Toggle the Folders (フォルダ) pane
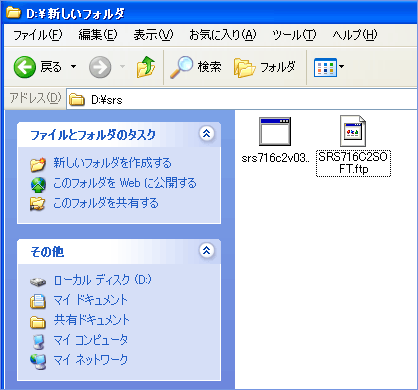Image resolution: width=418 pixels, height=390 pixels. click(265, 67)
